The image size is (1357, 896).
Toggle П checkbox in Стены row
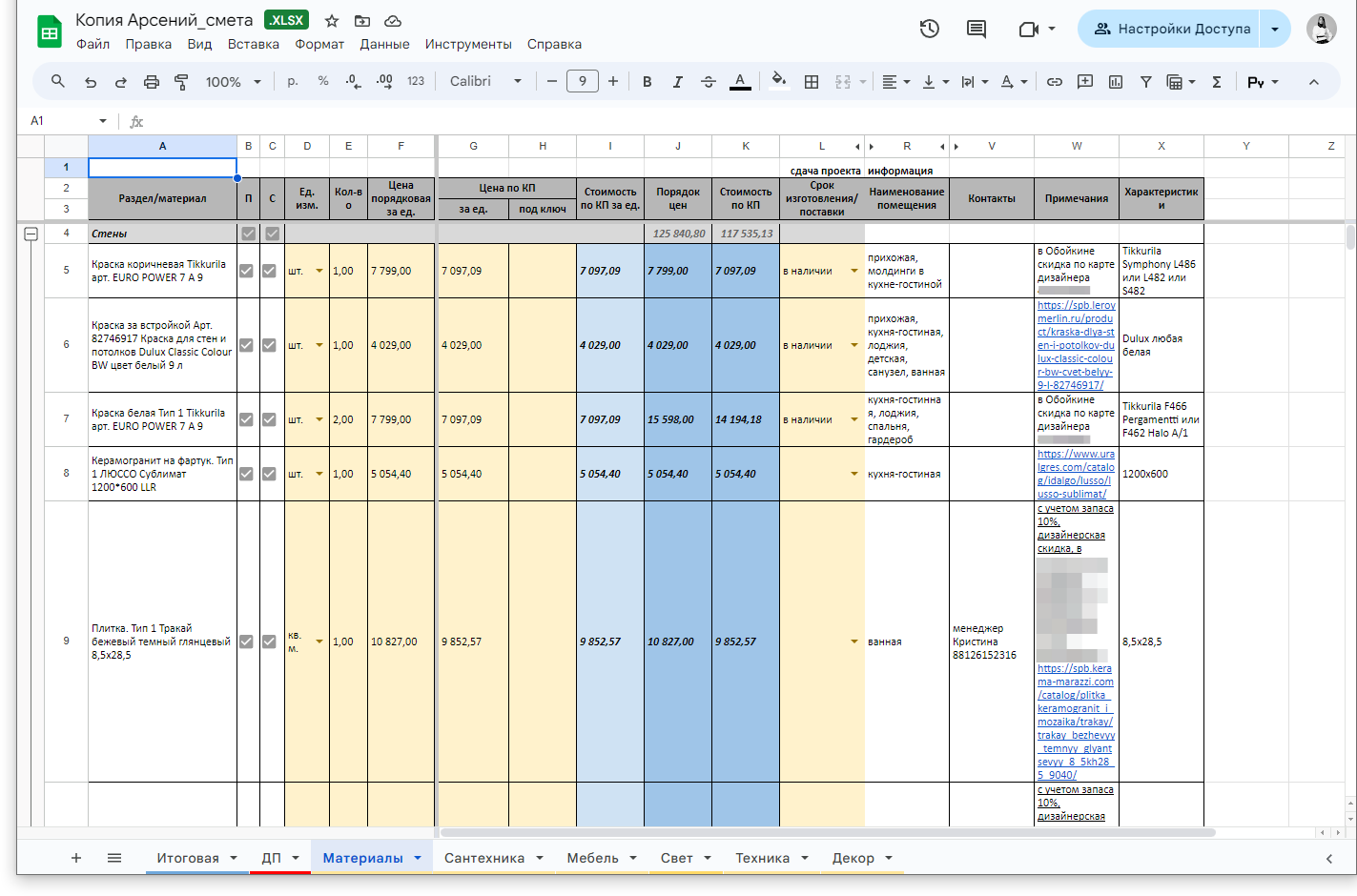(x=249, y=233)
